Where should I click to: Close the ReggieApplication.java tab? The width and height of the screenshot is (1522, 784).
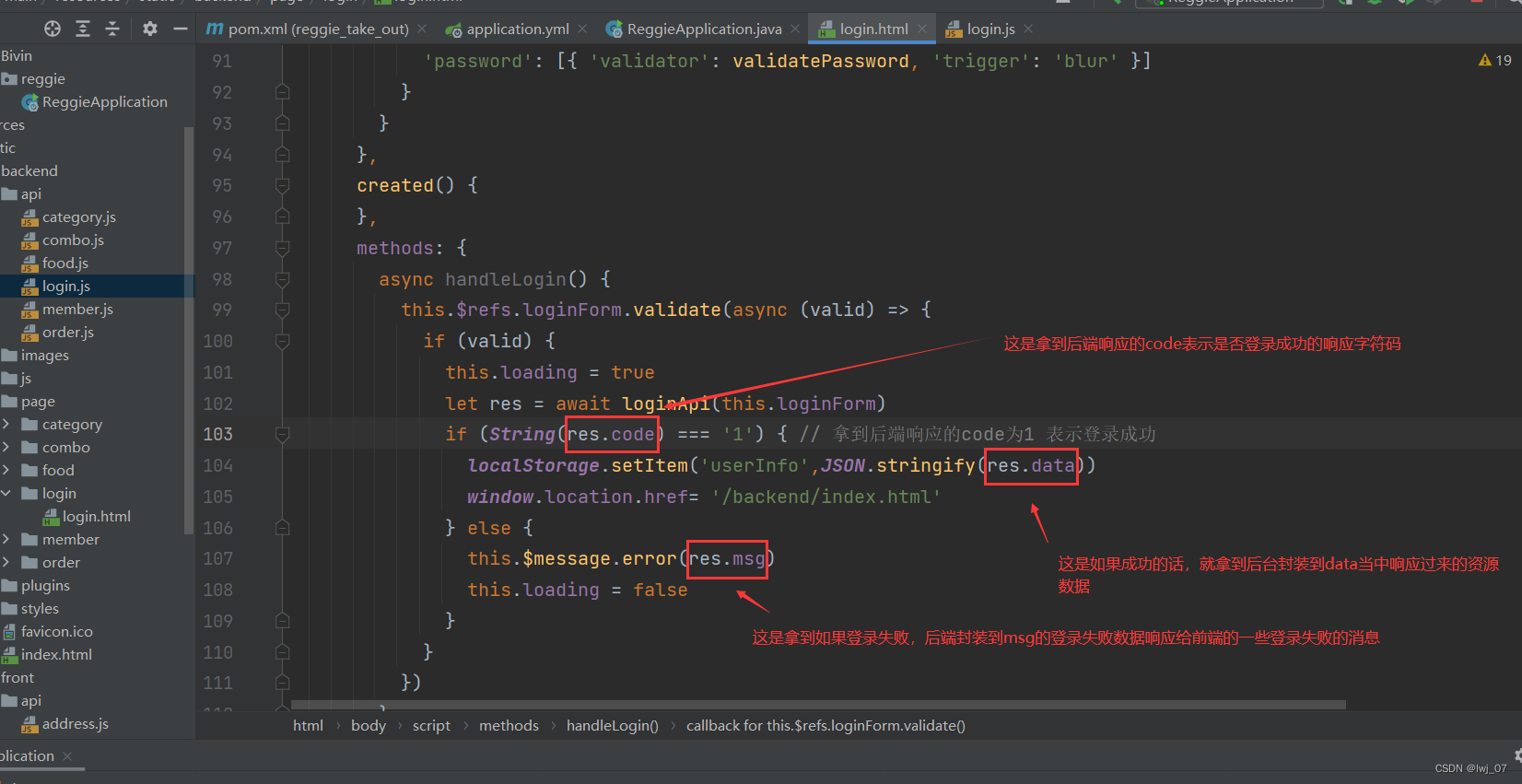[x=795, y=29]
